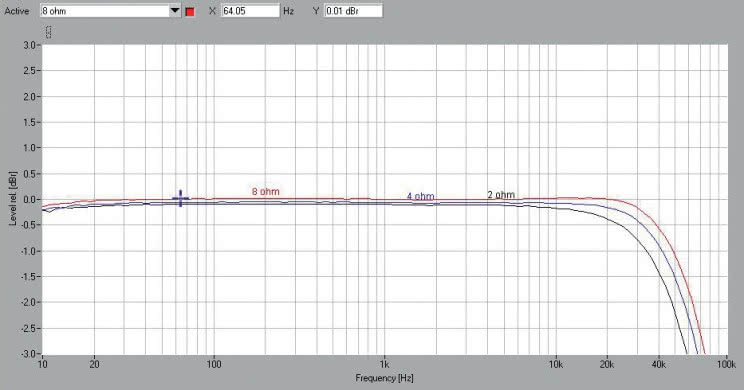Click the '-1.5' level axis tick label
The width and height of the screenshot is (744, 390).
(28, 277)
